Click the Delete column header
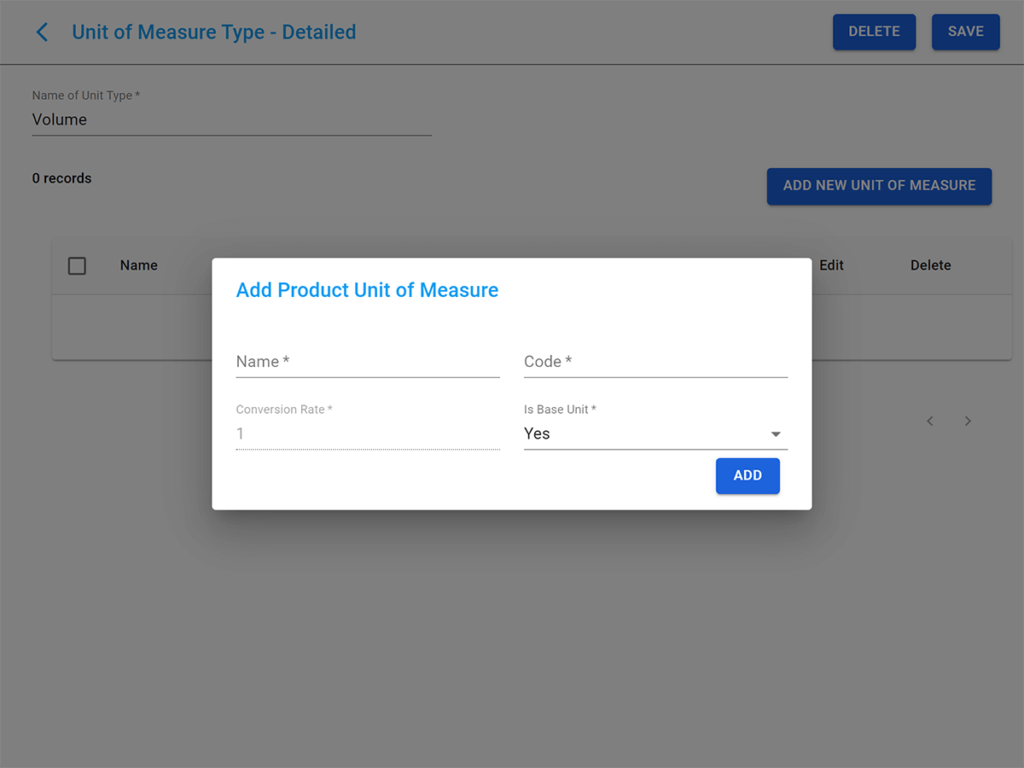1024x768 pixels. 930,265
